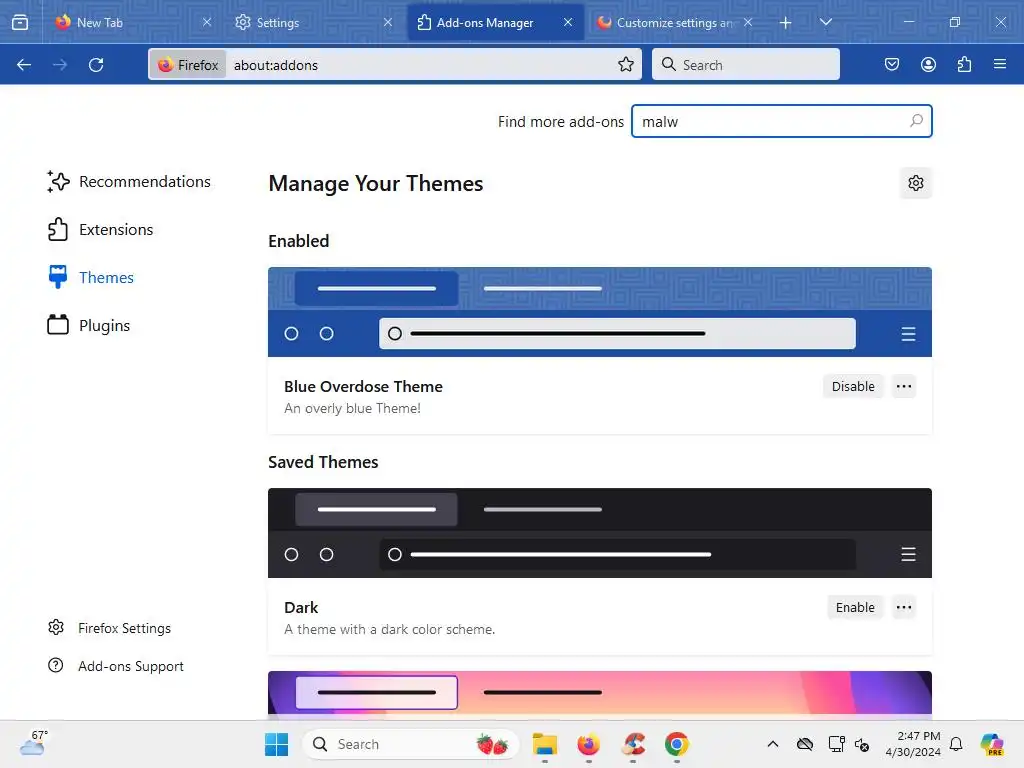This screenshot has width=1024, height=768.
Task: Open the Extensions toolbar icon
Action: tap(964, 64)
